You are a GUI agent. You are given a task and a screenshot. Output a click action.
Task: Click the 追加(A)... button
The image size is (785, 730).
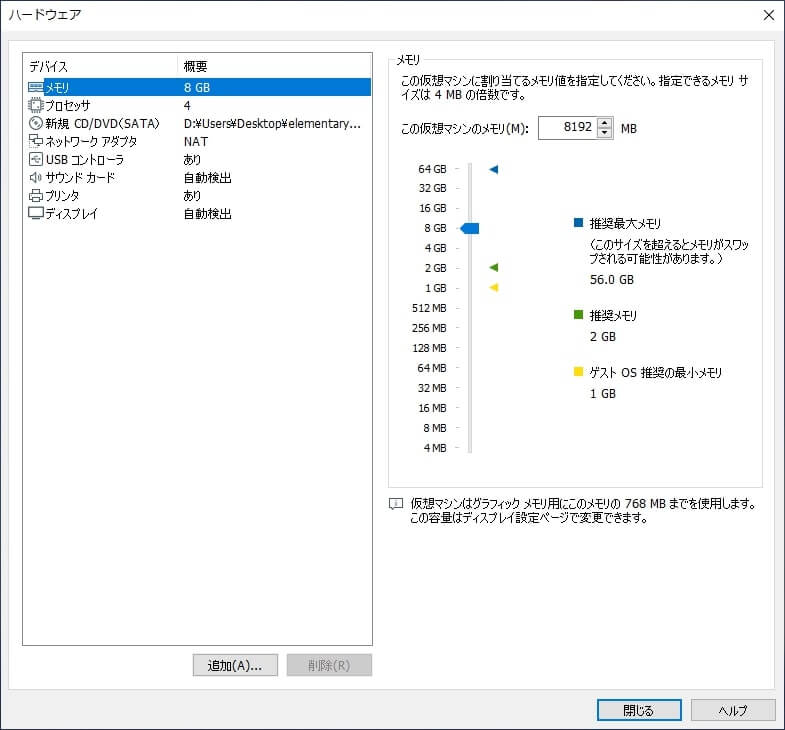(234, 666)
